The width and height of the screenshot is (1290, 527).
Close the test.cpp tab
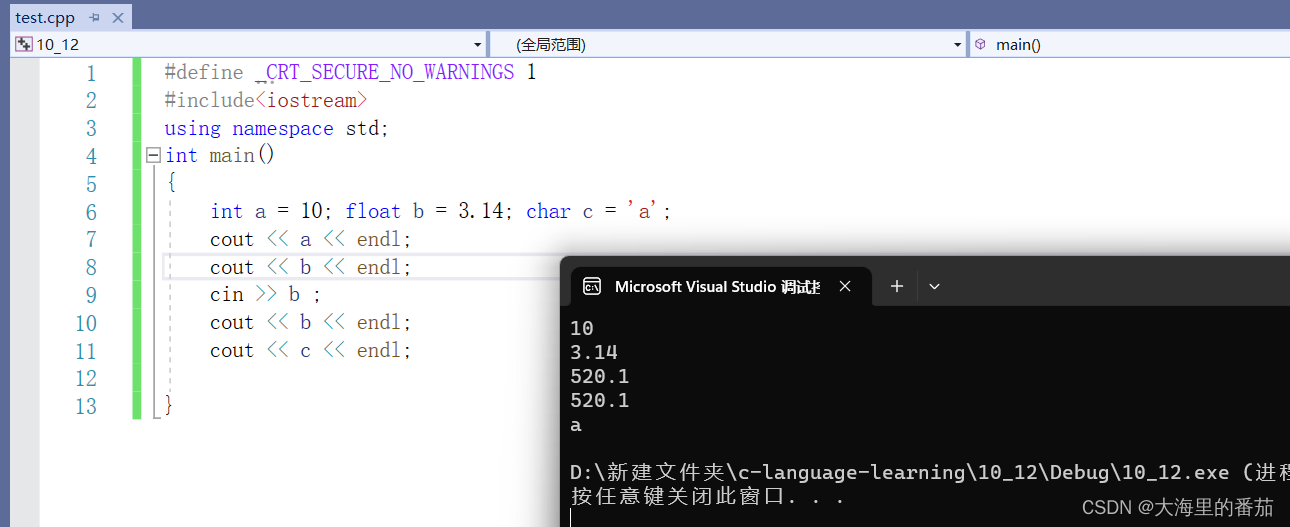(119, 18)
